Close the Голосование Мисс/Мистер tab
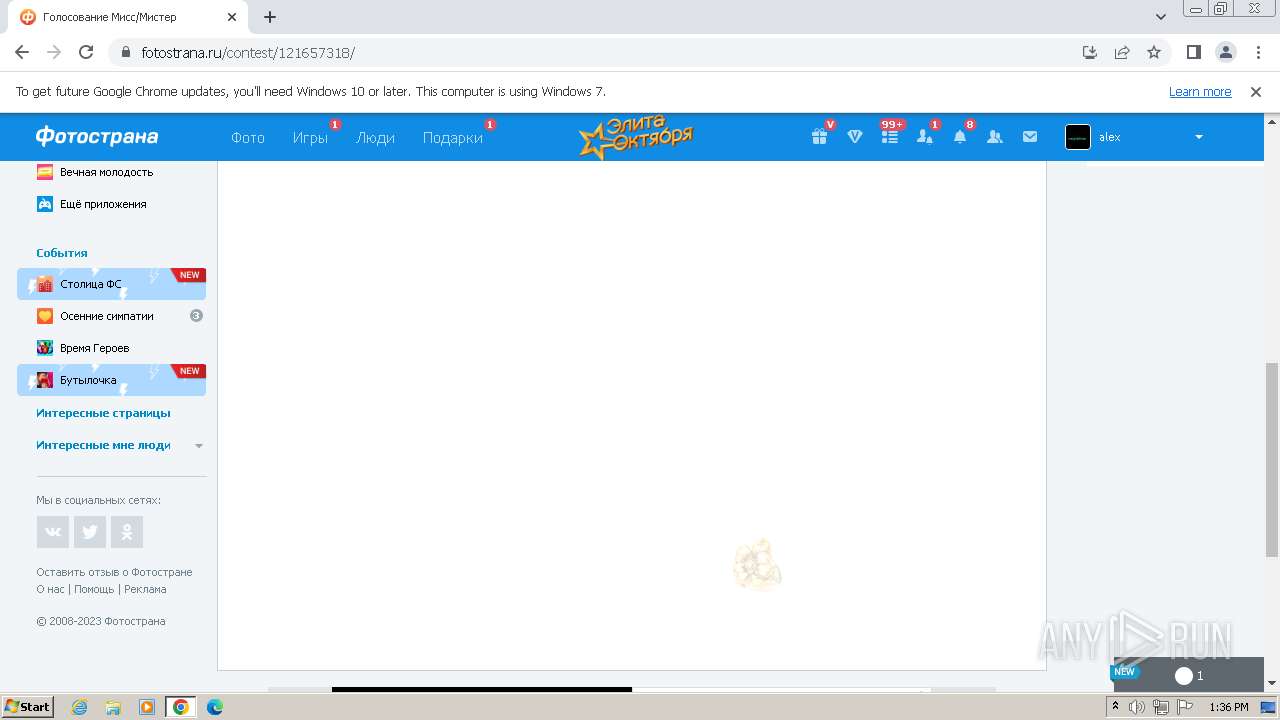Viewport: 1280px width, 720px height. (232, 17)
